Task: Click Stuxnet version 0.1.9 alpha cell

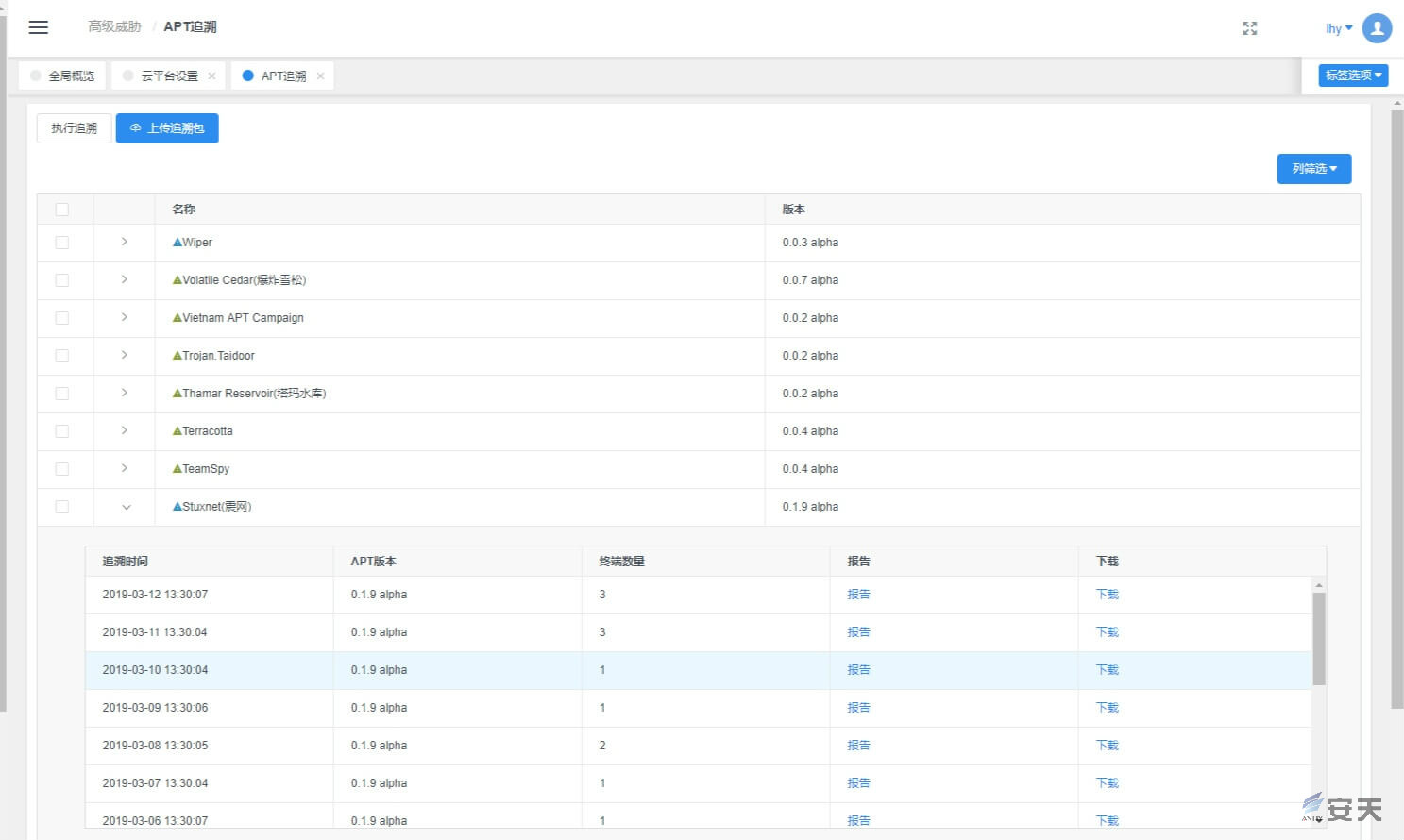Action: point(1062,507)
